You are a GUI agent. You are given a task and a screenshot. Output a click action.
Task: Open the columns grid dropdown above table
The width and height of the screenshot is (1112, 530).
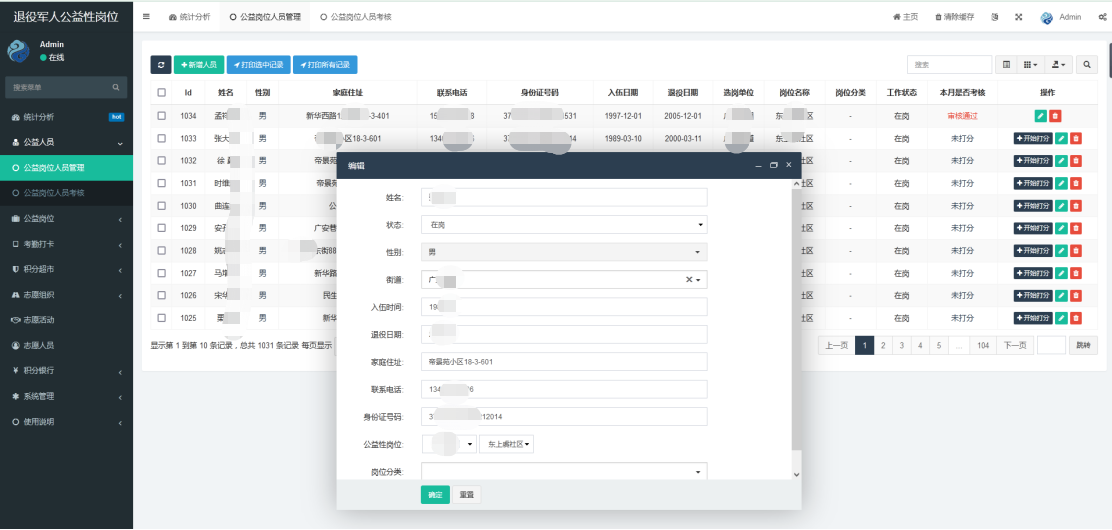coord(1031,65)
